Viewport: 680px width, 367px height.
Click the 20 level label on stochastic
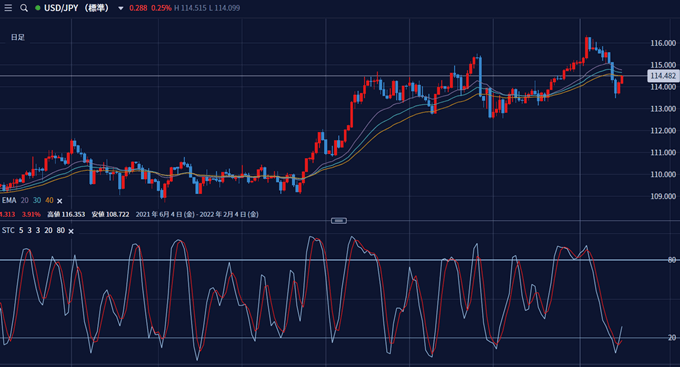(672, 338)
